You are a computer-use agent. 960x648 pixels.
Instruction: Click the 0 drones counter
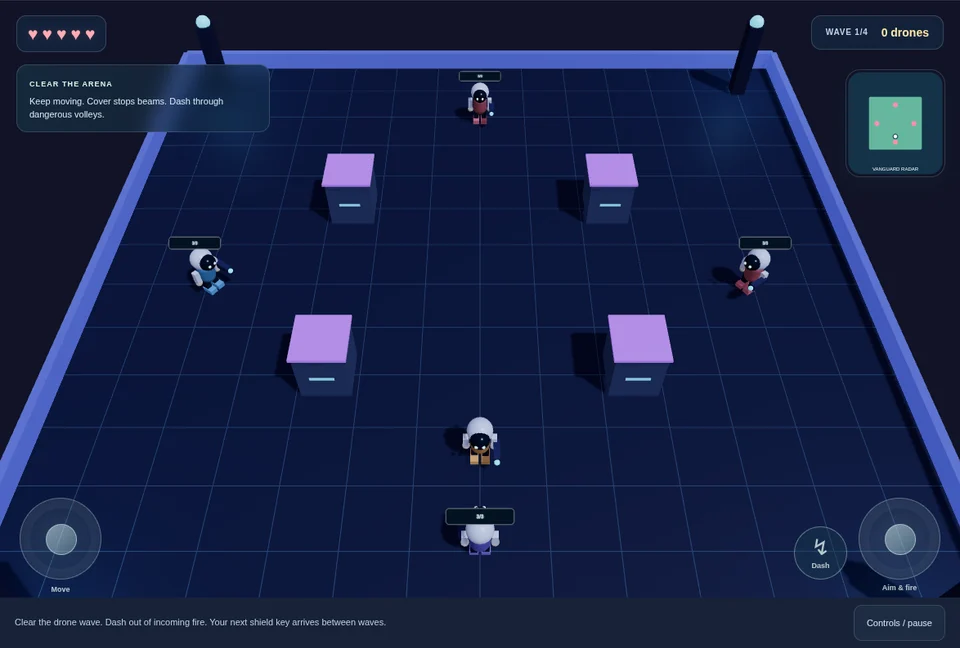904,32
